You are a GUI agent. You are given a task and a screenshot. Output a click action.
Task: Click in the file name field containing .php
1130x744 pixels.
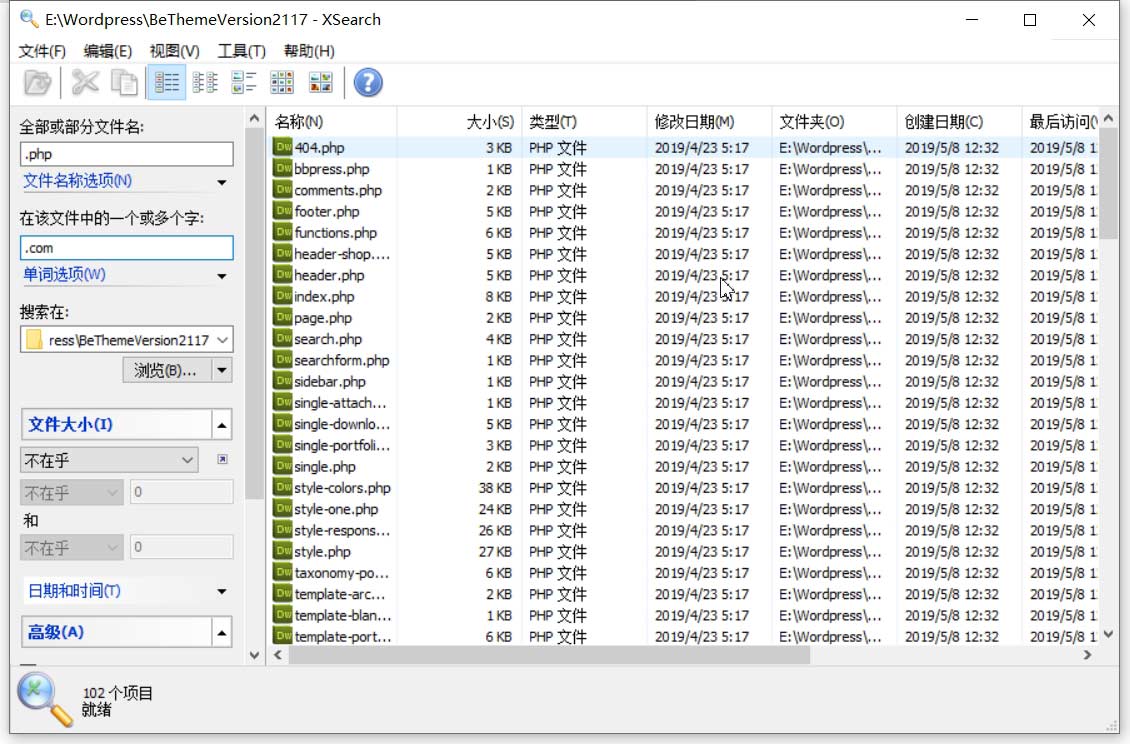click(127, 154)
